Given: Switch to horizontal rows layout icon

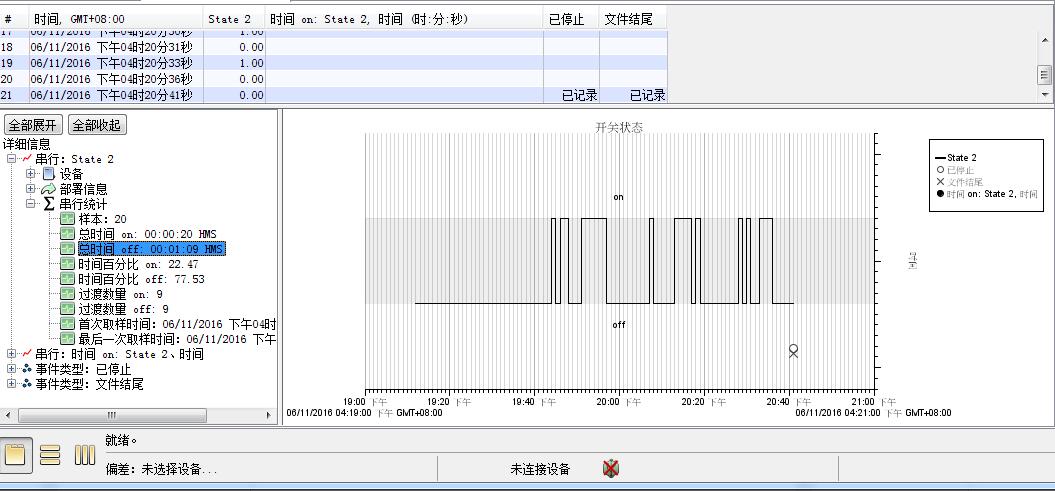Looking at the screenshot, I should (50, 455).
